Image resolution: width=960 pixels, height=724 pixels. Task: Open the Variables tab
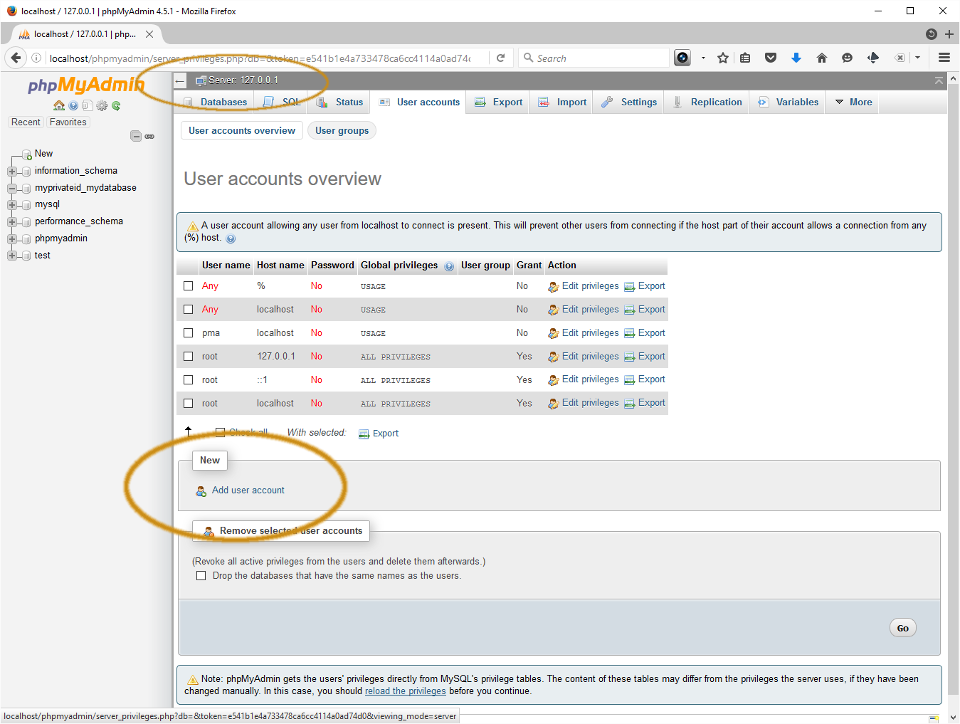(x=788, y=102)
